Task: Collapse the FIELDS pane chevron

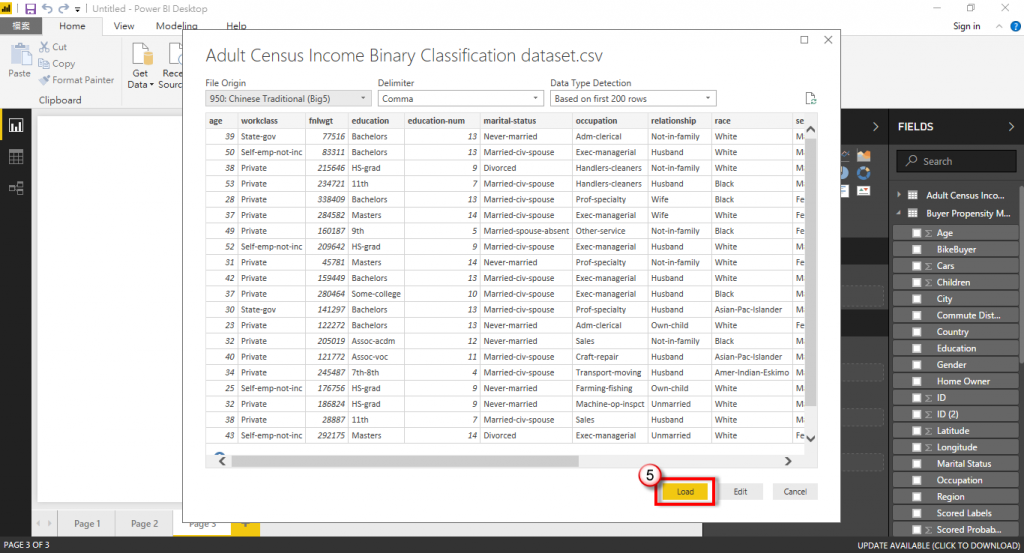Action: coord(1011,127)
